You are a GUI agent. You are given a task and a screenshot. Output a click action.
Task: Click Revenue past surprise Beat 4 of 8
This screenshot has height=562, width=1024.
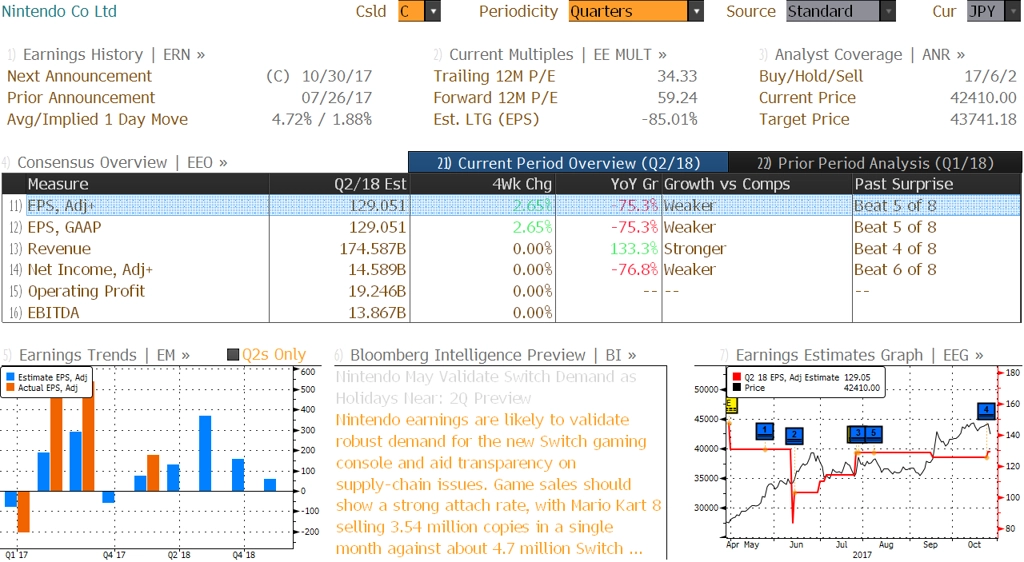pyautogui.click(x=895, y=249)
